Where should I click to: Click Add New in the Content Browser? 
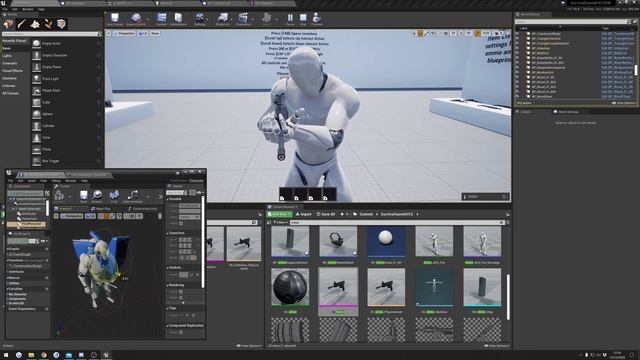[x=280, y=214]
